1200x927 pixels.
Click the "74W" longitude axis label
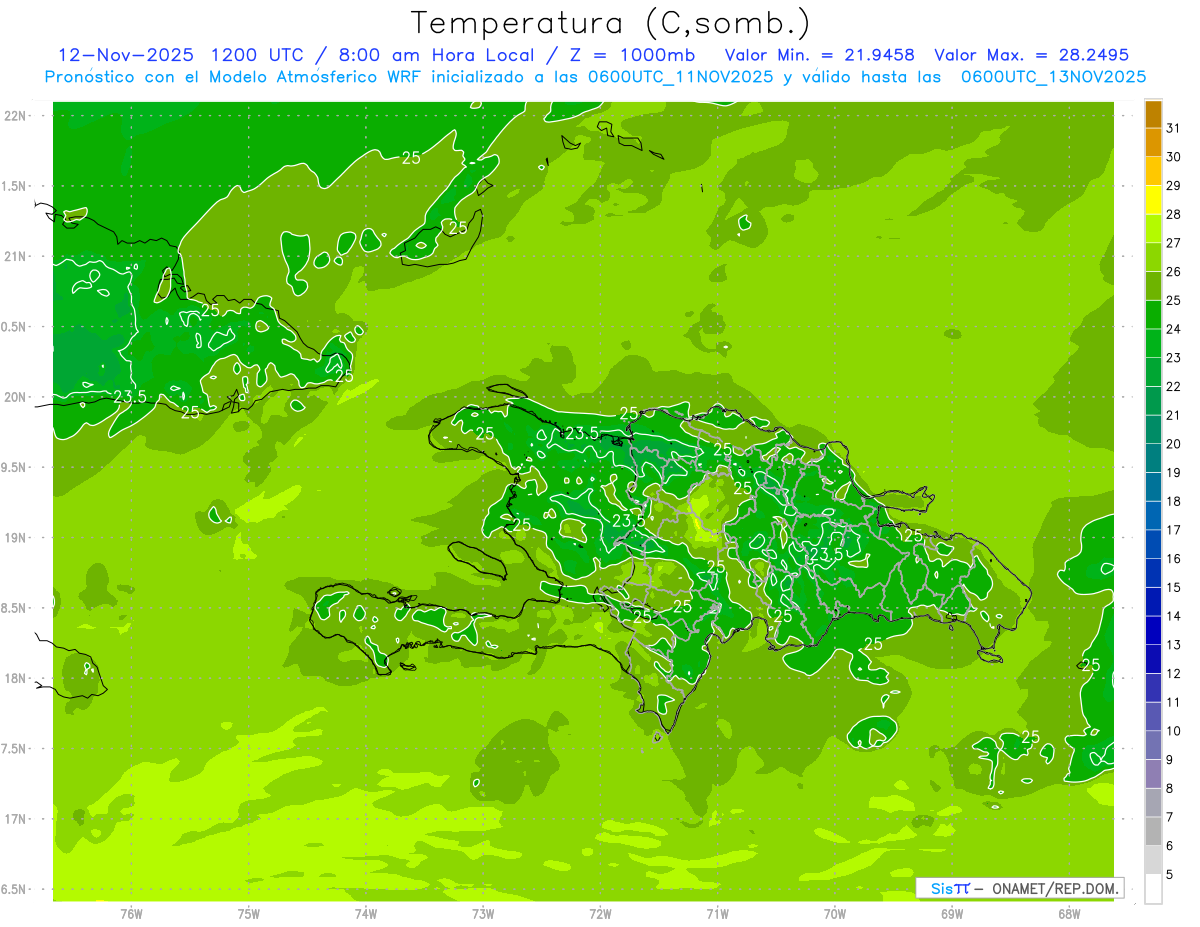click(366, 914)
